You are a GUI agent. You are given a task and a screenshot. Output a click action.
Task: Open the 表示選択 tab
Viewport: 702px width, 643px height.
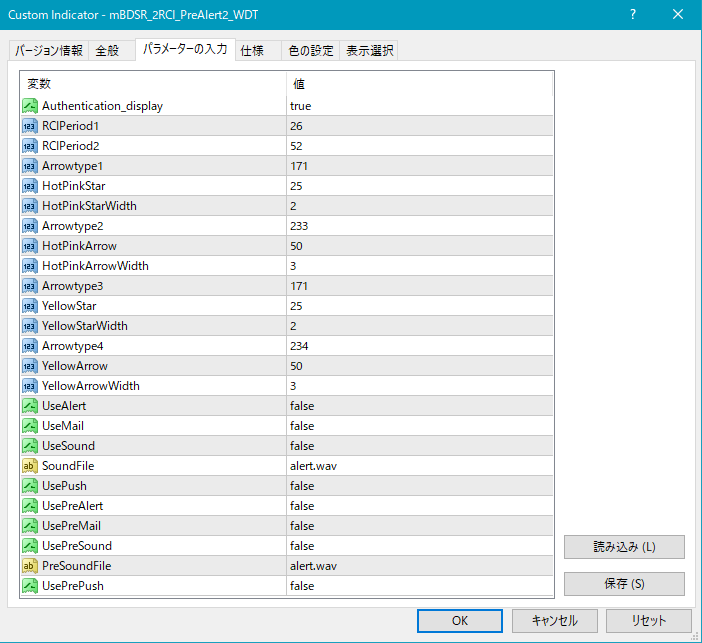coord(369,51)
